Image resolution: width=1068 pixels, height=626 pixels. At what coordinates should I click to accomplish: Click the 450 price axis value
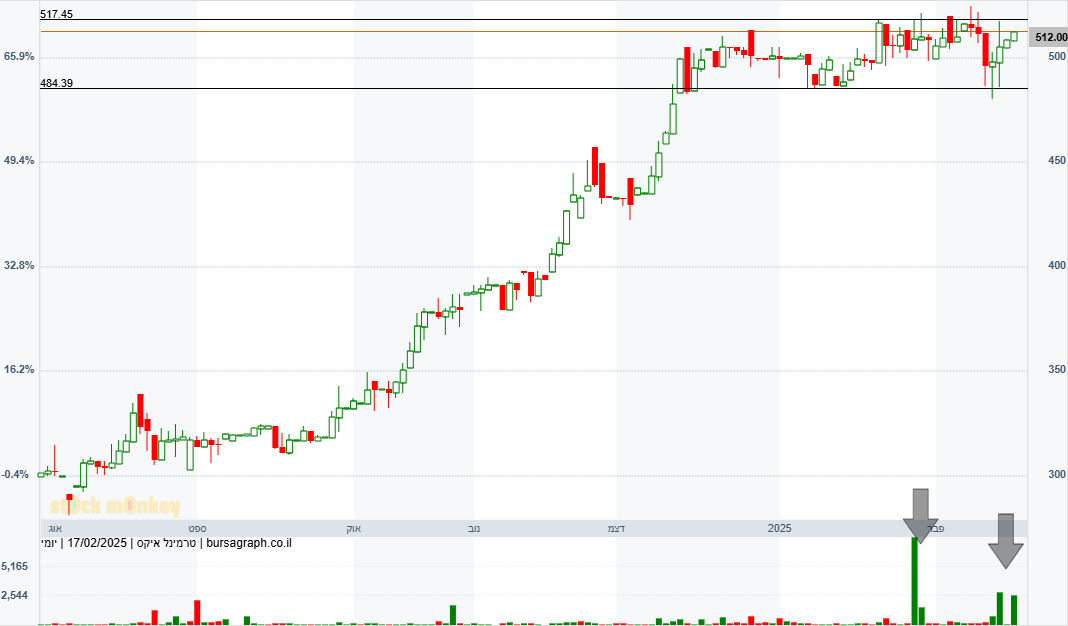(1057, 161)
